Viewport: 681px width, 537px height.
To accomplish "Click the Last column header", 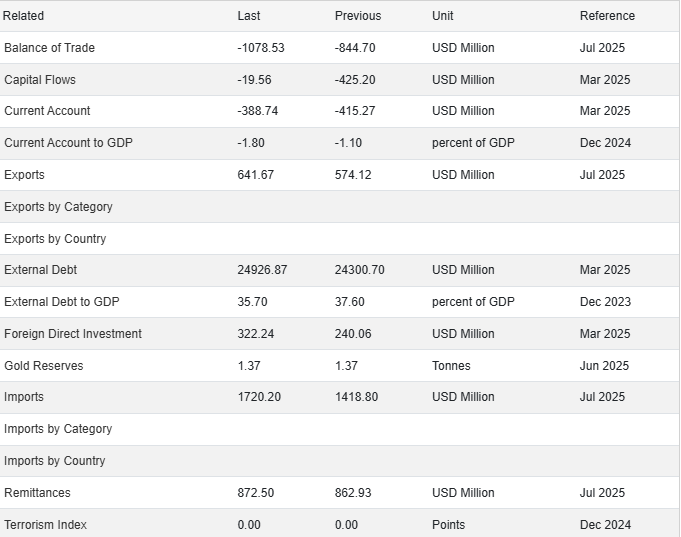I will 249,16.
